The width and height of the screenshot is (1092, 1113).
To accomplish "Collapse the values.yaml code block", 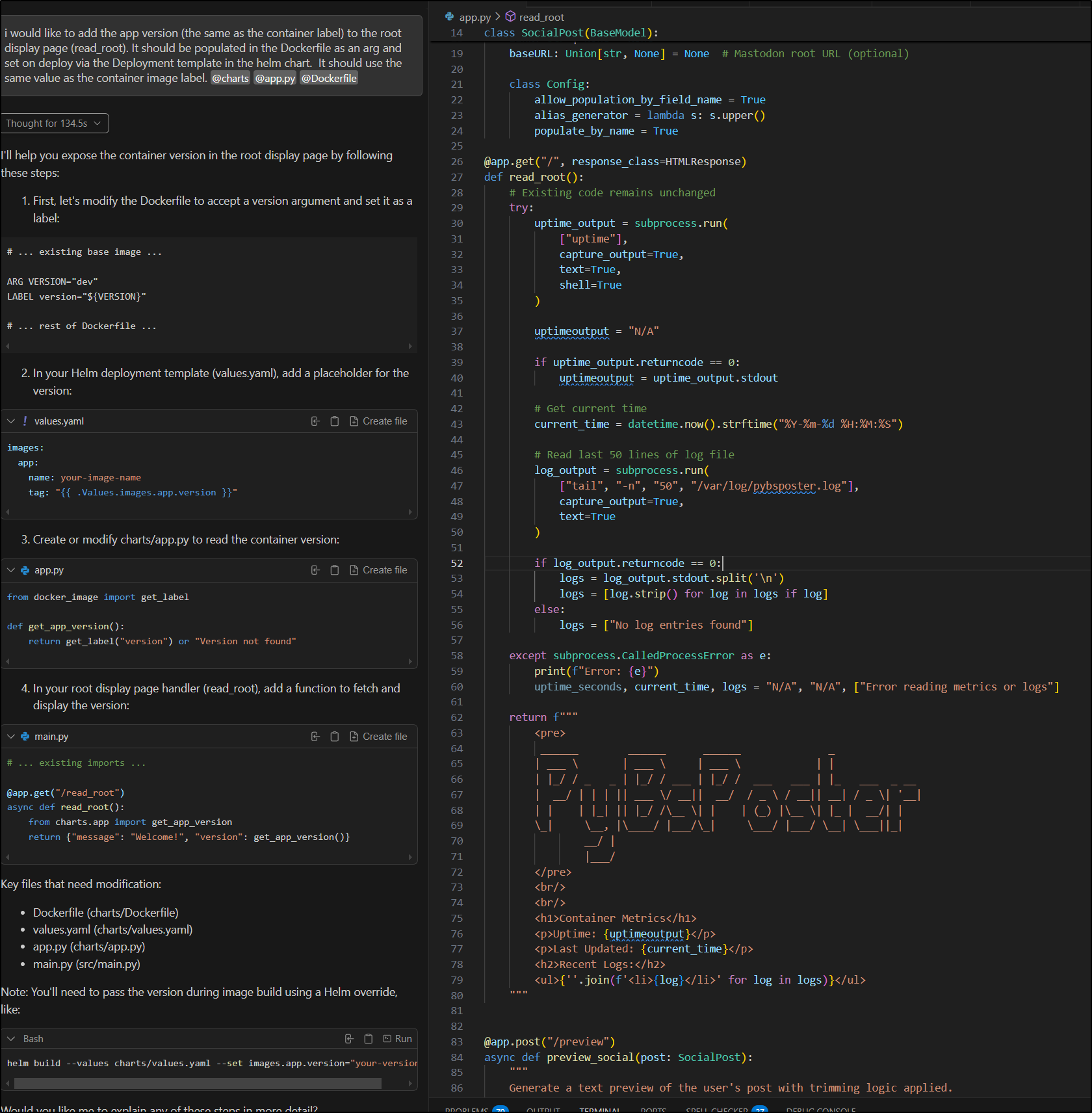I will click(10, 421).
